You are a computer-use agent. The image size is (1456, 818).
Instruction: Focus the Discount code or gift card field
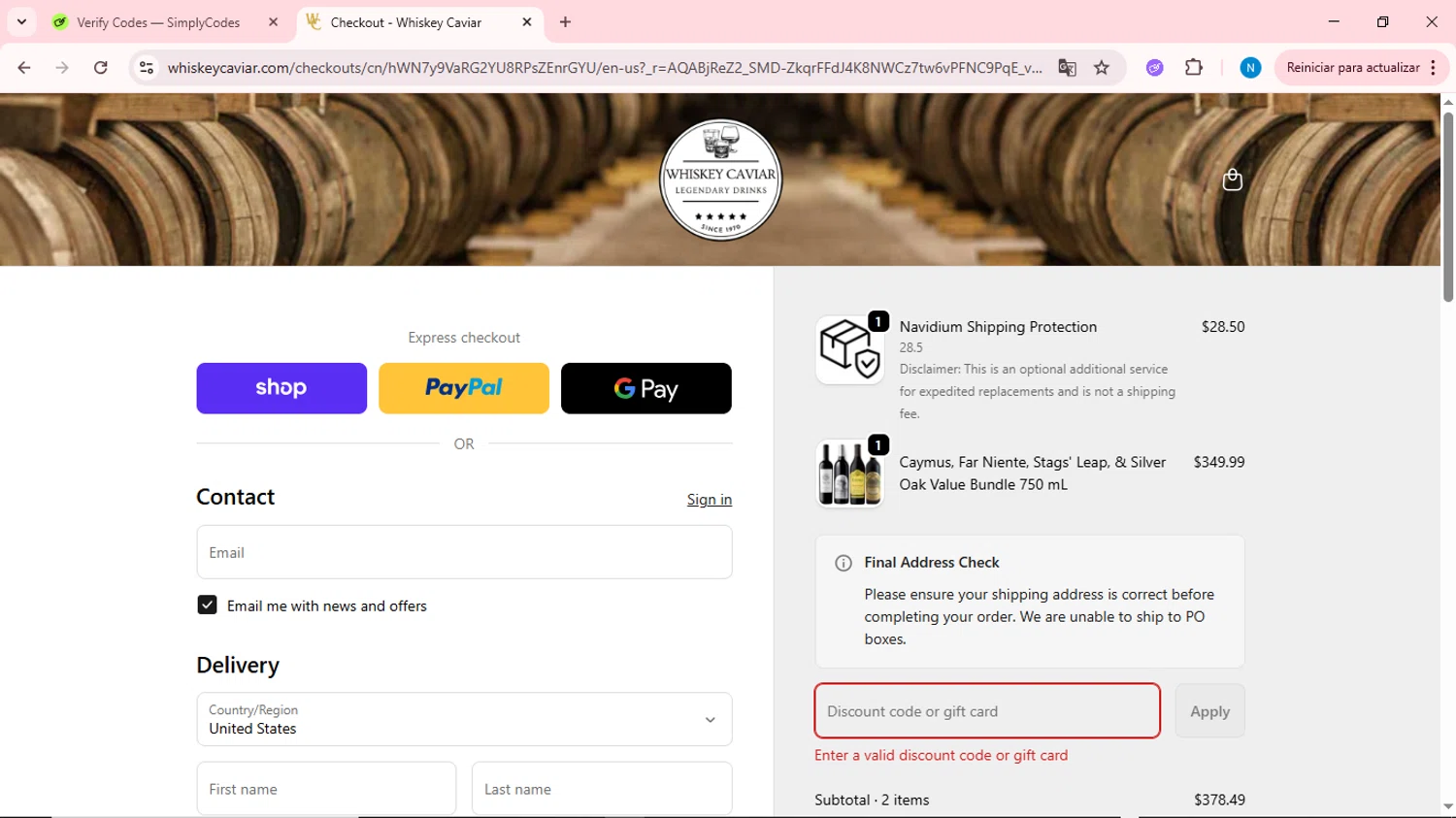click(987, 711)
